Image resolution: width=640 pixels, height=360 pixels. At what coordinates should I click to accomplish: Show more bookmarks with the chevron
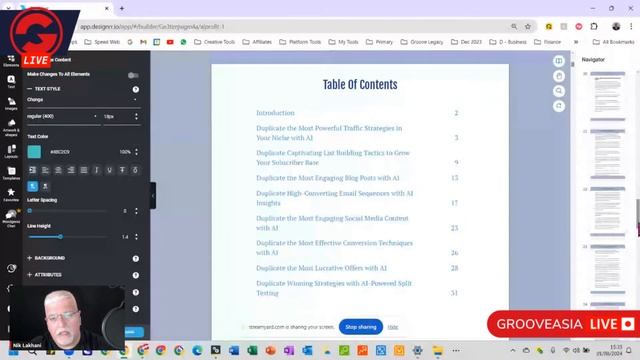coord(576,42)
